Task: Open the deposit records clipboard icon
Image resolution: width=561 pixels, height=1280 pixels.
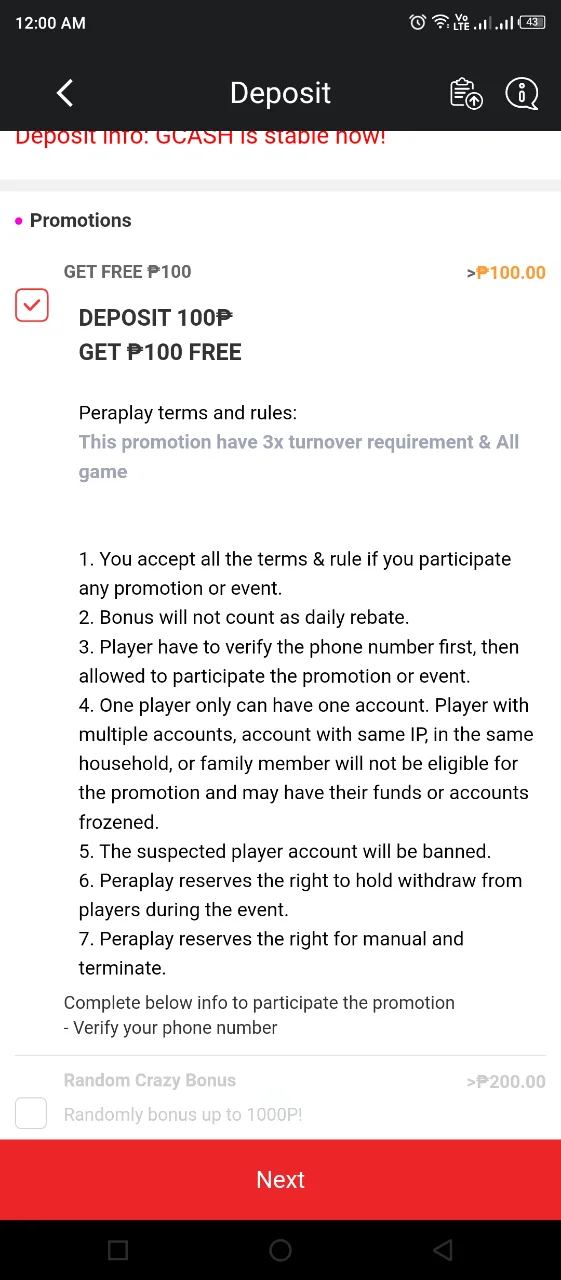Action: click(x=466, y=93)
